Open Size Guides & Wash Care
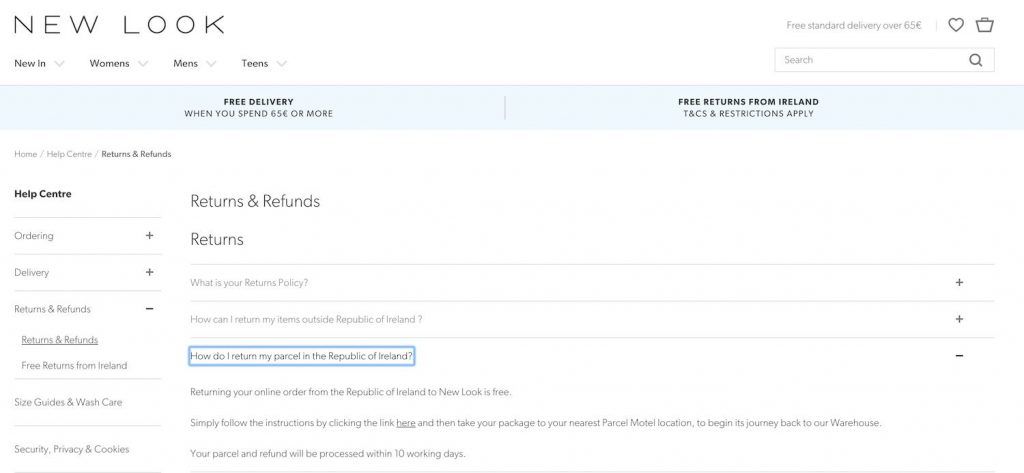Screen dimensions: 1024x473 click(68, 402)
